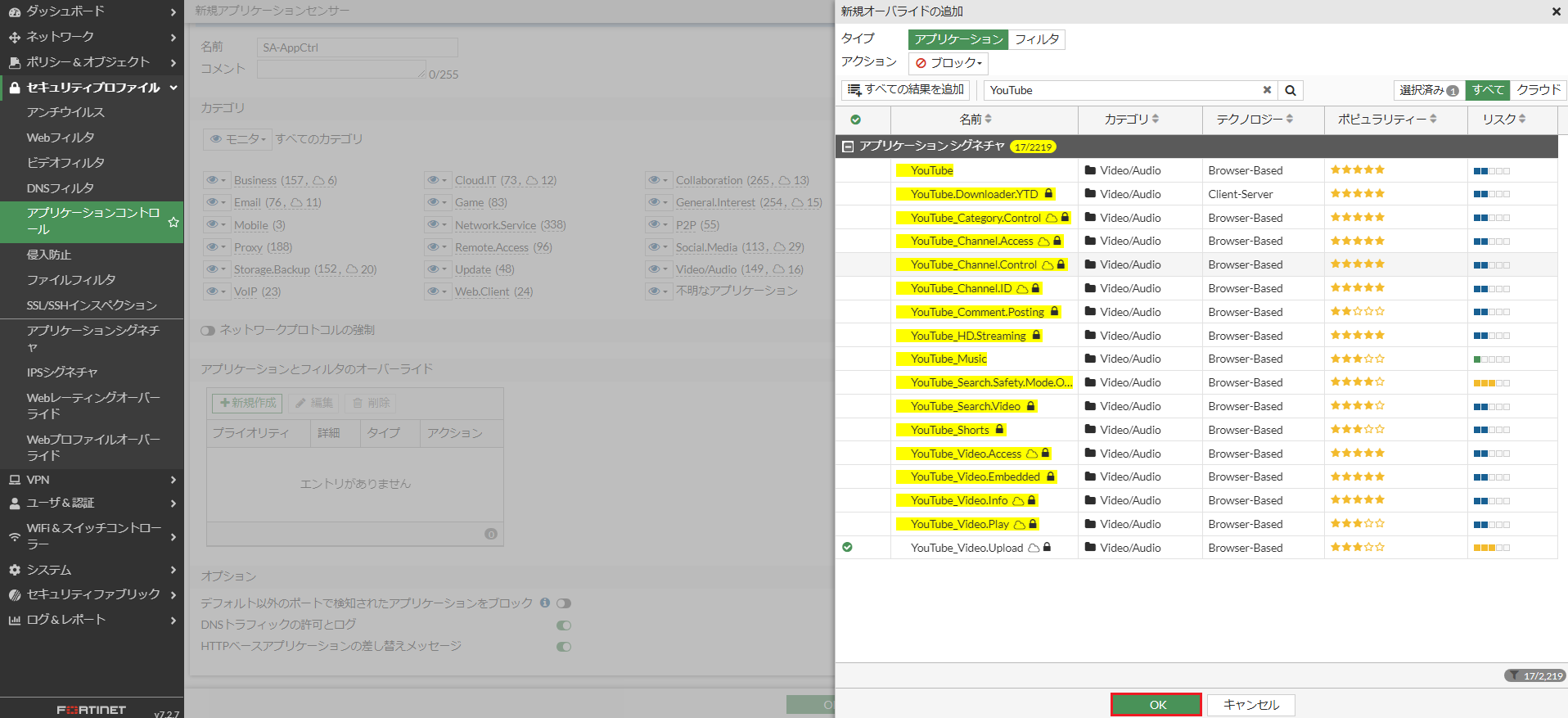The height and width of the screenshot is (718, 1568).
Task: Open the Webフィルタ menu item
Action: tap(61, 138)
